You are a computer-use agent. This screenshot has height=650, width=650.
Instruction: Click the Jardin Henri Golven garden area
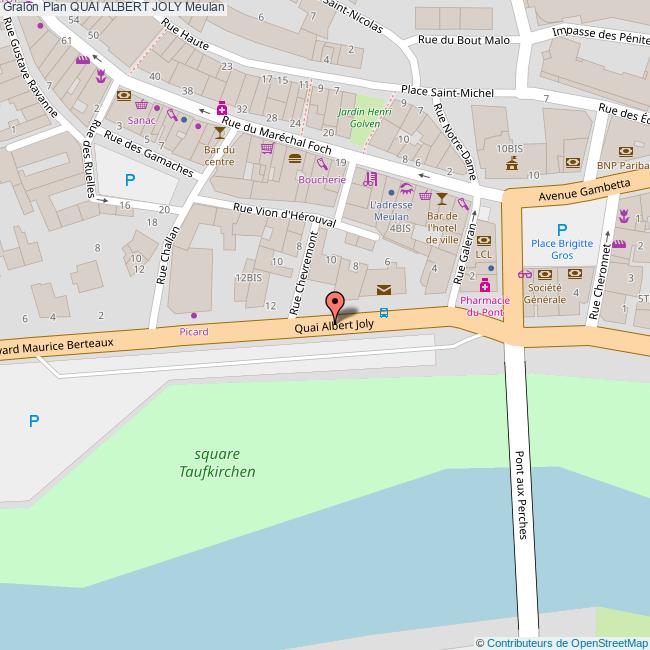pyautogui.click(x=366, y=118)
